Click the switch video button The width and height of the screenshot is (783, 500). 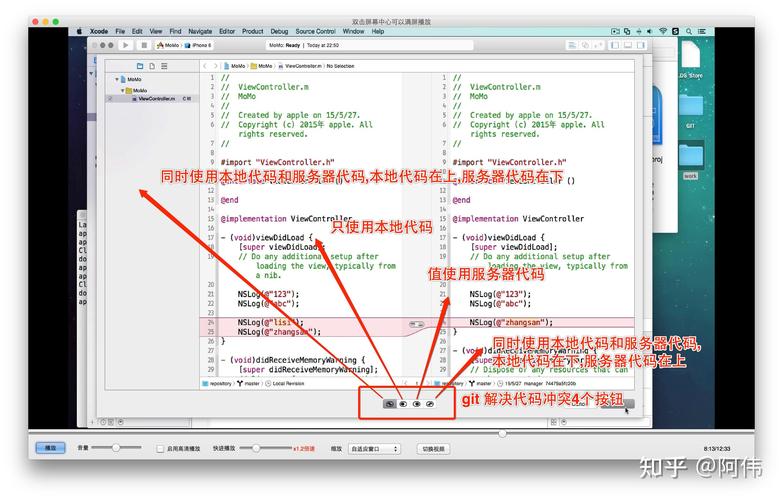tap(433, 449)
